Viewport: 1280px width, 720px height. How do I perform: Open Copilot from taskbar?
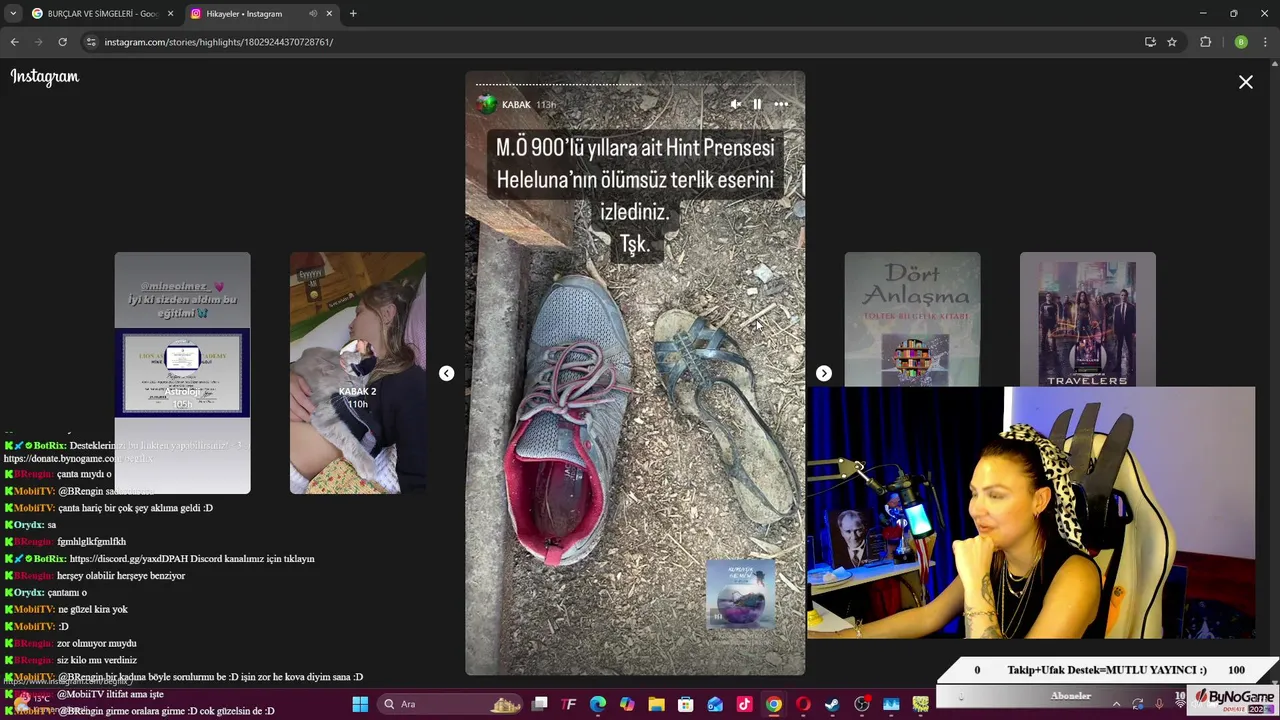[x=627, y=705]
